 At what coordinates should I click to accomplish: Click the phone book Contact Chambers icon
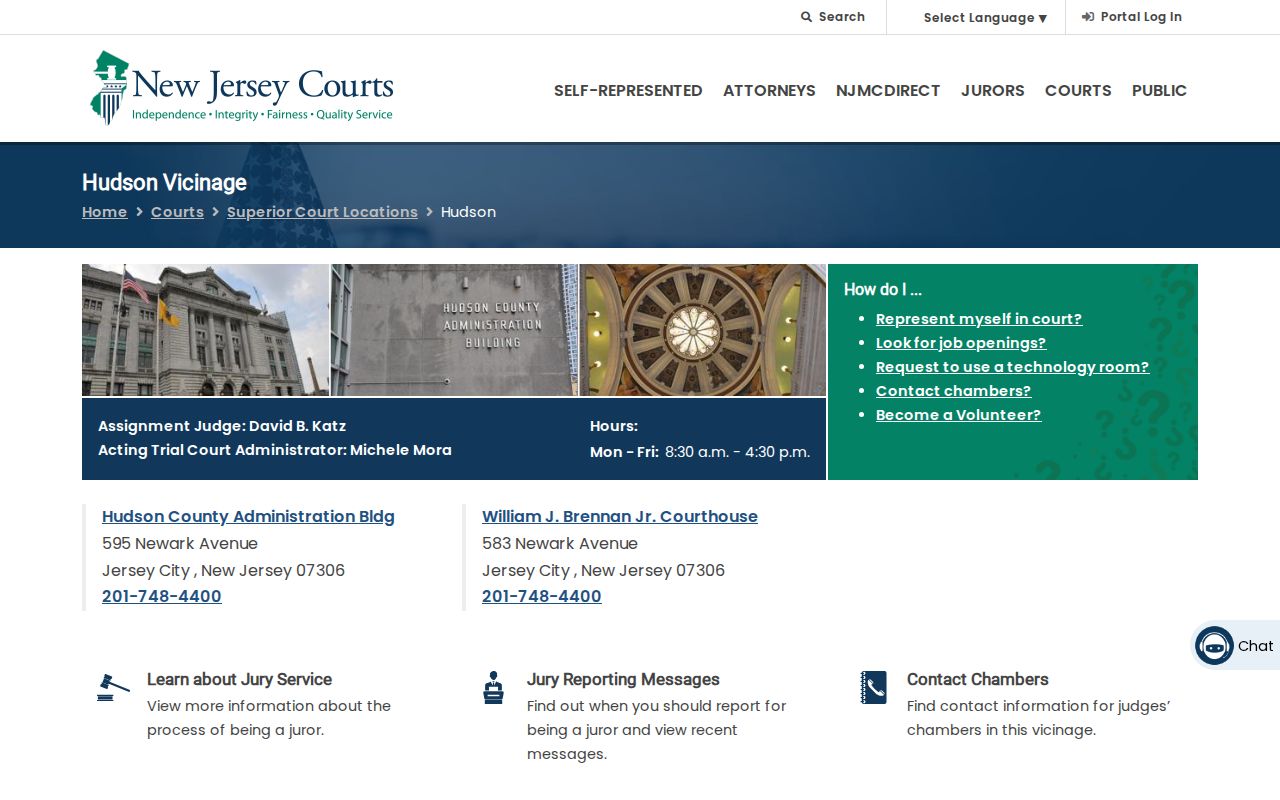[x=873, y=688]
